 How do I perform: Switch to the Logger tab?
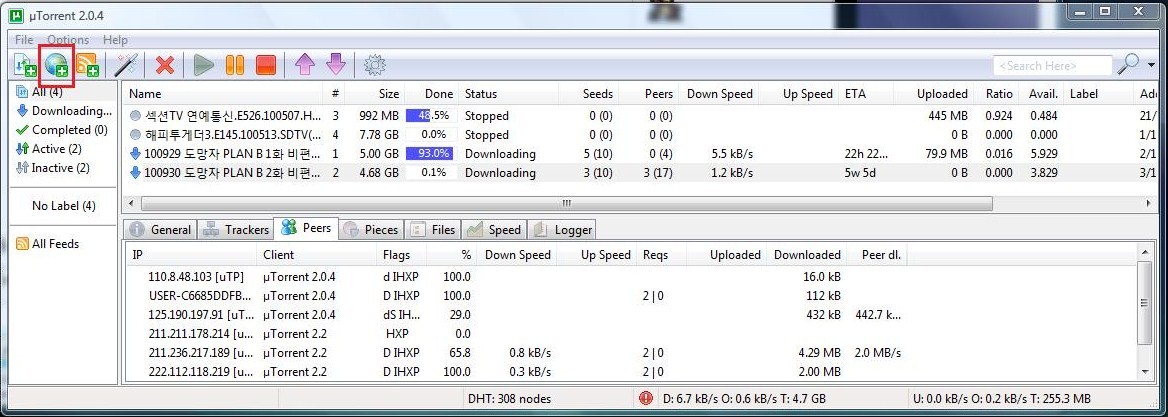[564, 229]
